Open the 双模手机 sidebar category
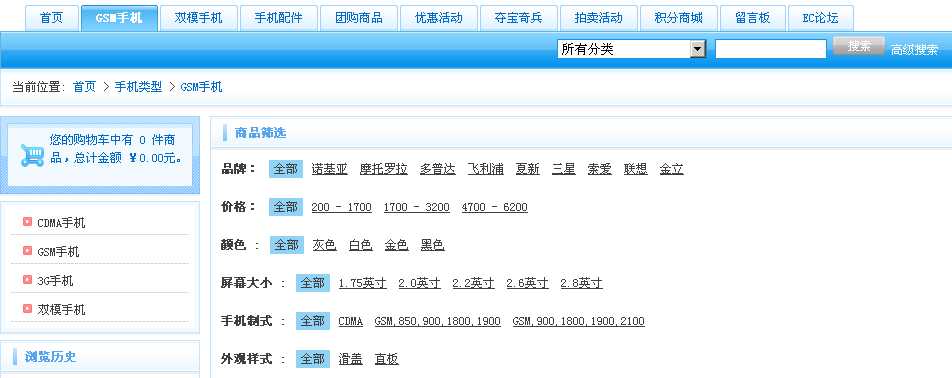The width and height of the screenshot is (952, 378). (61, 309)
